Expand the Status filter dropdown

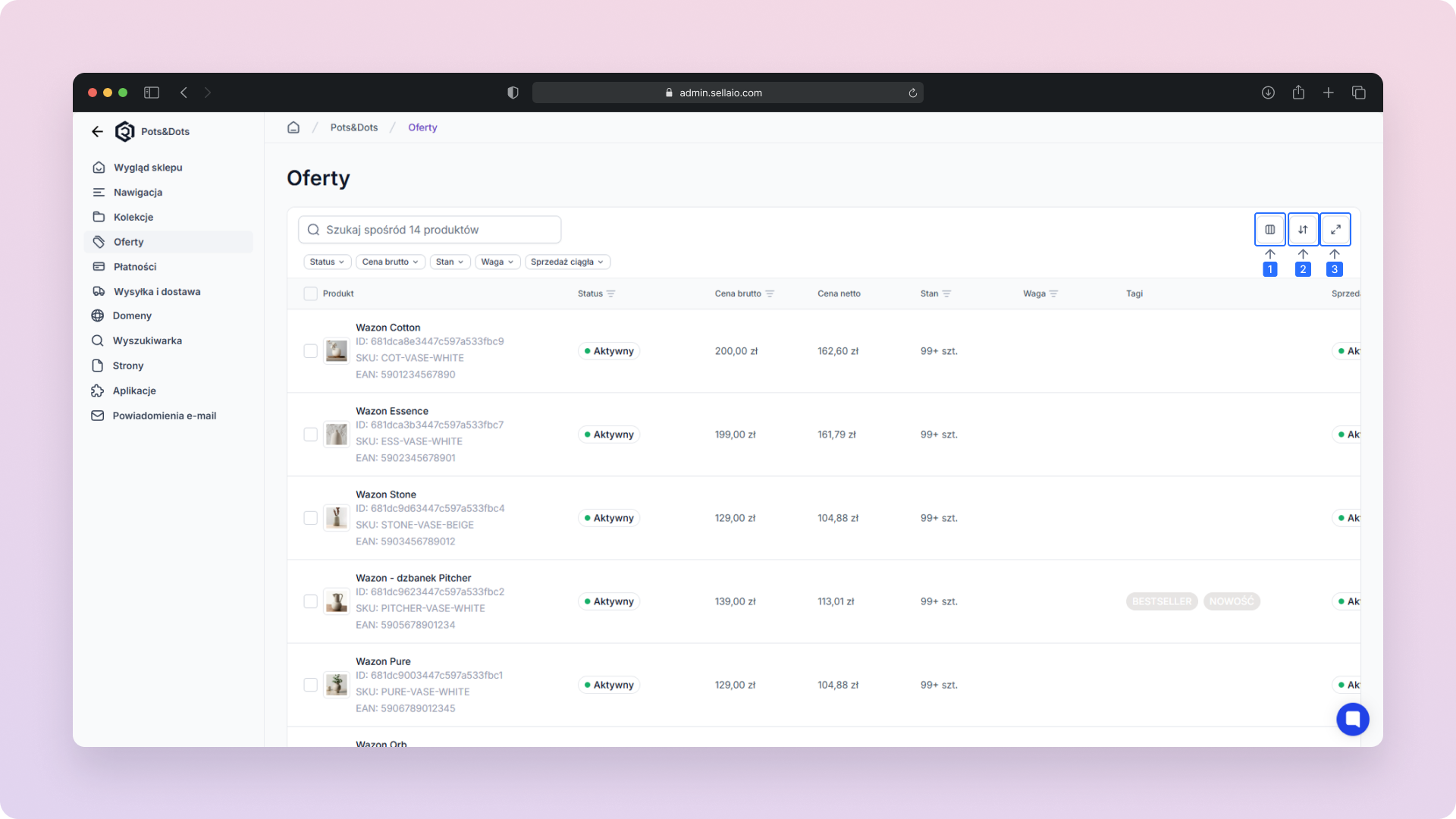pyautogui.click(x=327, y=262)
